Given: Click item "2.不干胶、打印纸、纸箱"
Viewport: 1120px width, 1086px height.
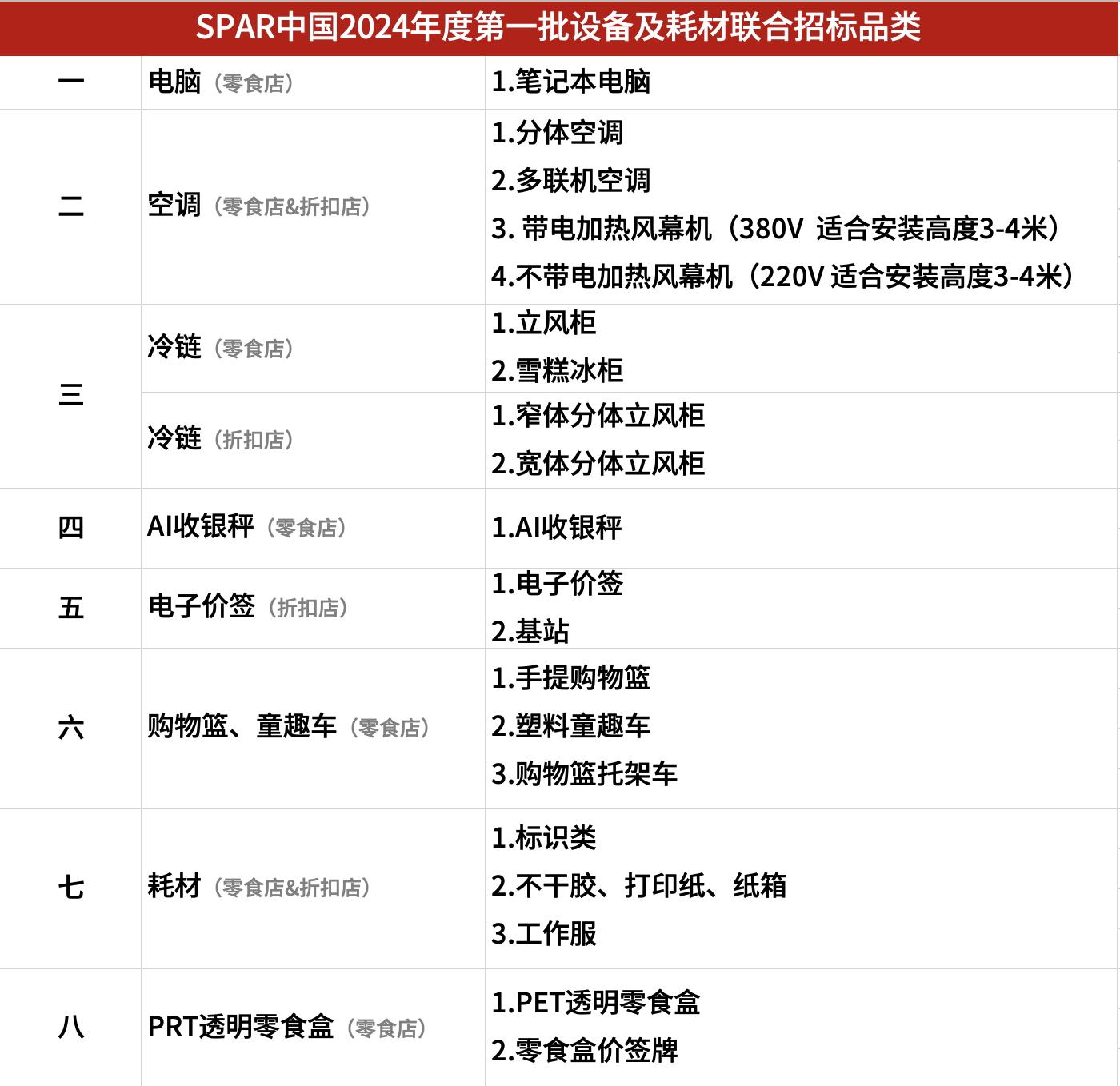Looking at the screenshot, I should tap(639, 886).
